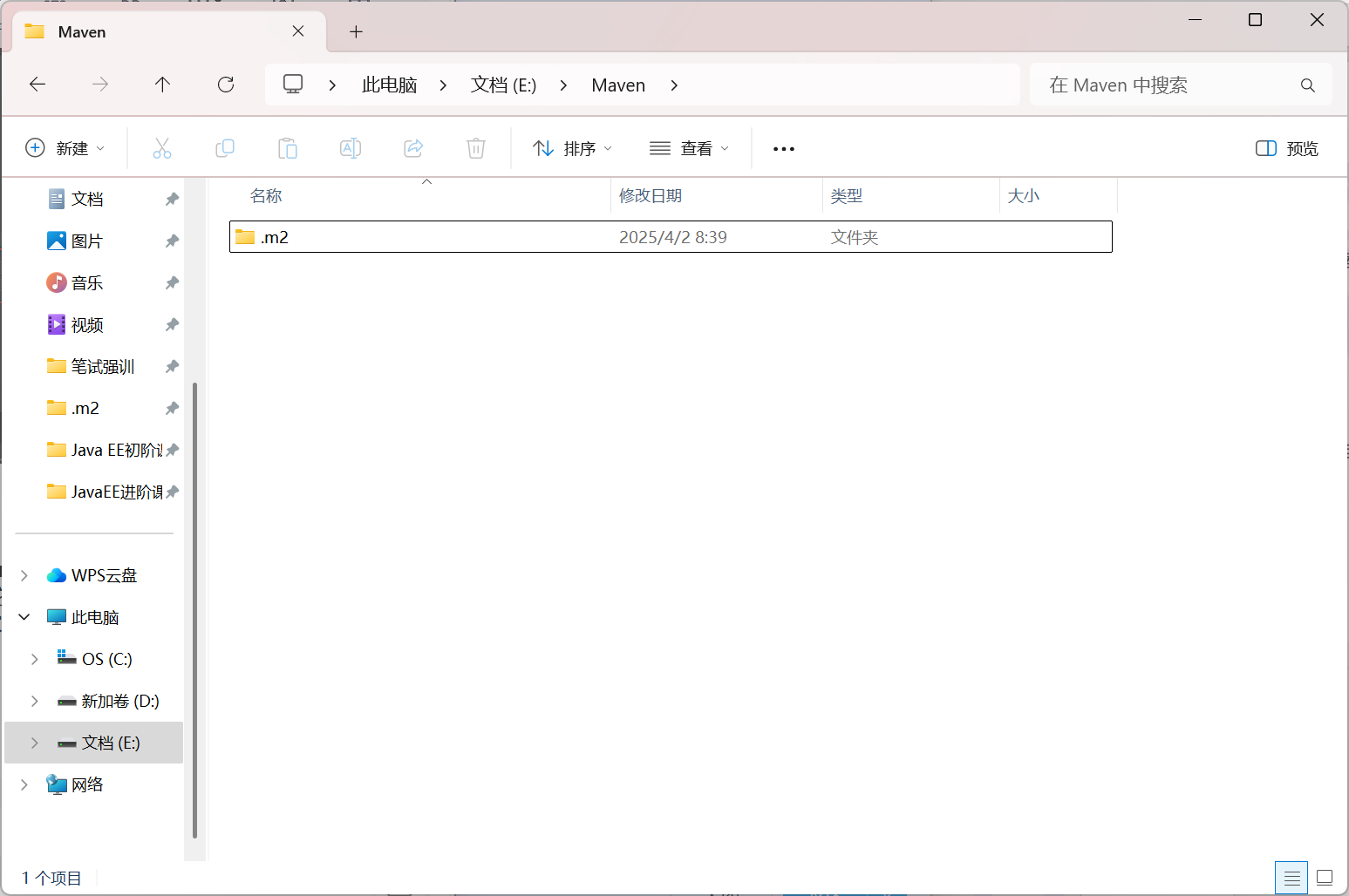
Task: Click the forward navigation arrow
Action: coord(100,85)
